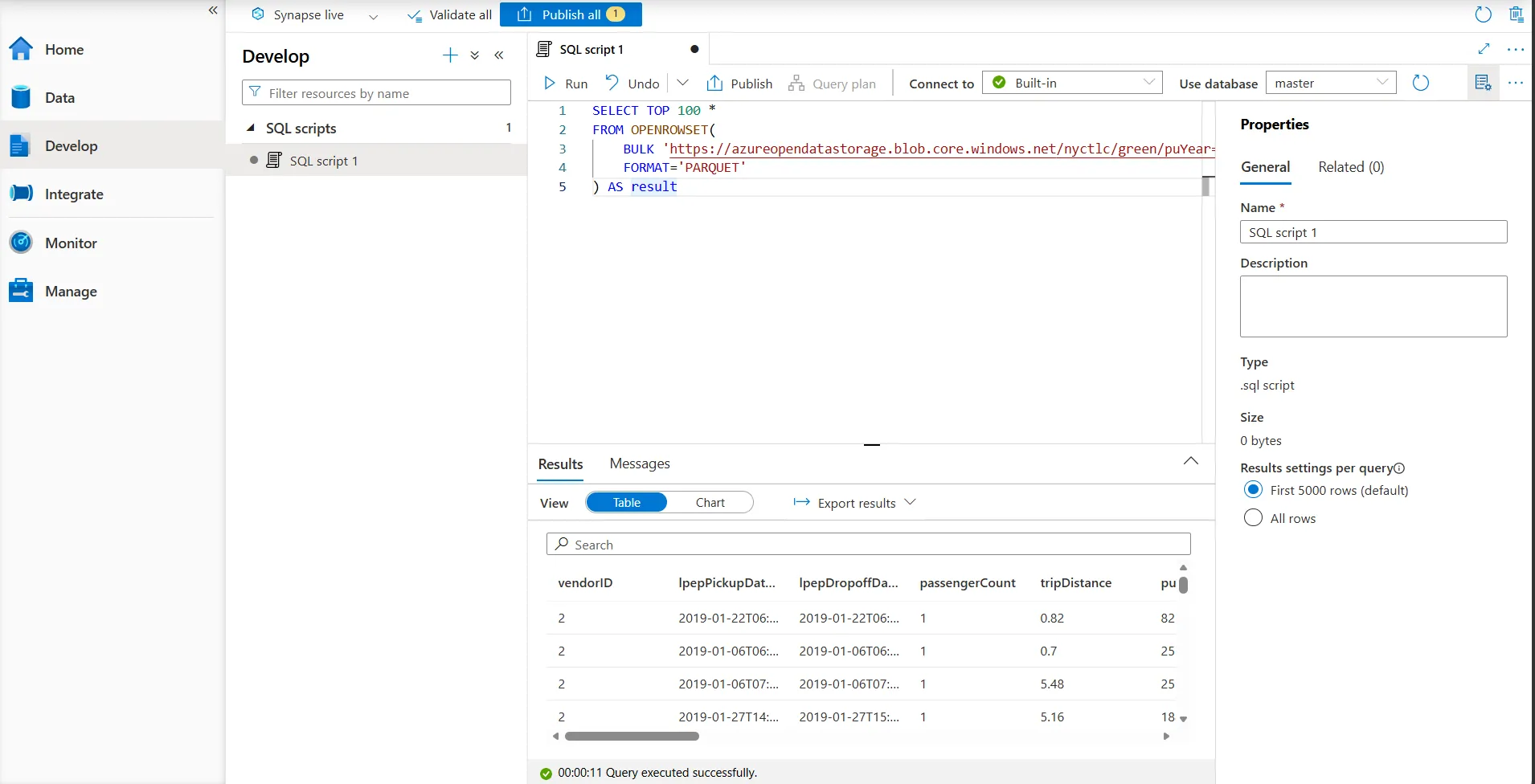1535x784 pixels.
Task: Open the Undo options dropdown arrow
Action: 682,83
